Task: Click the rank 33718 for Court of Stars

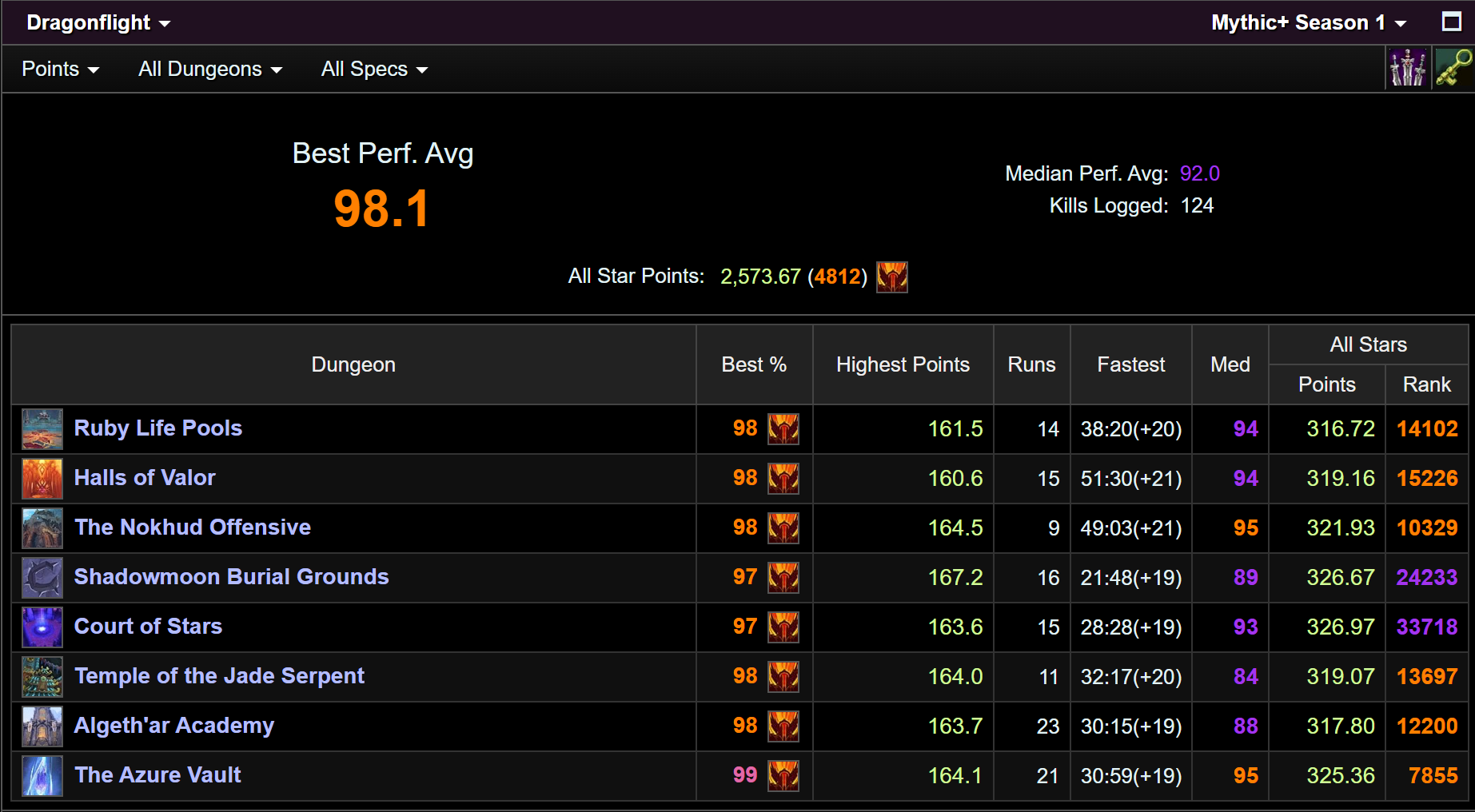Action: tap(1427, 627)
